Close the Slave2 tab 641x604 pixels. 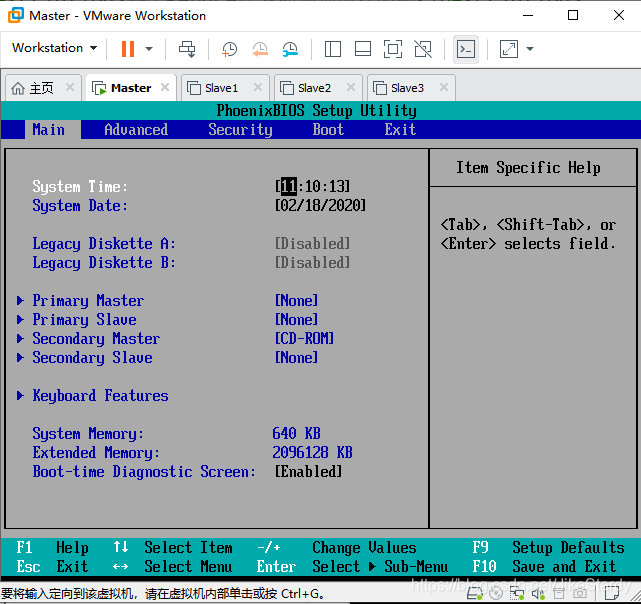[351, 87]
